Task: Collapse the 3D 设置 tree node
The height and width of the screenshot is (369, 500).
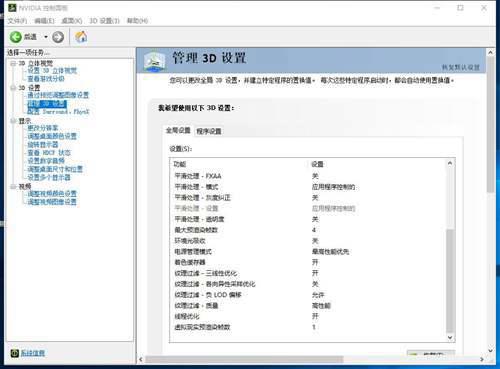Action: [x=13, y=88]
